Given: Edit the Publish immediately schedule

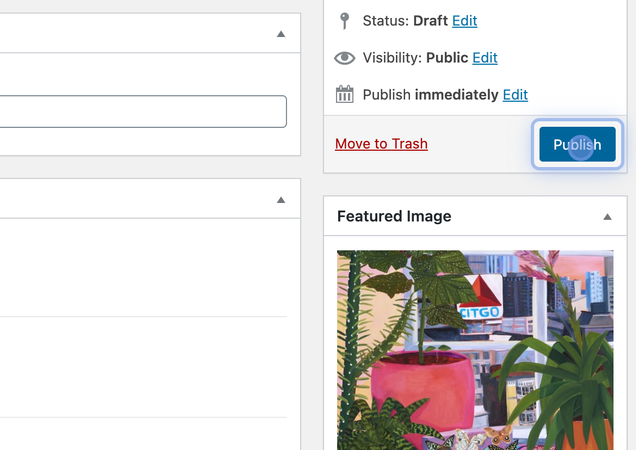Looking at the screenshot, I should [x=515, y=95].
